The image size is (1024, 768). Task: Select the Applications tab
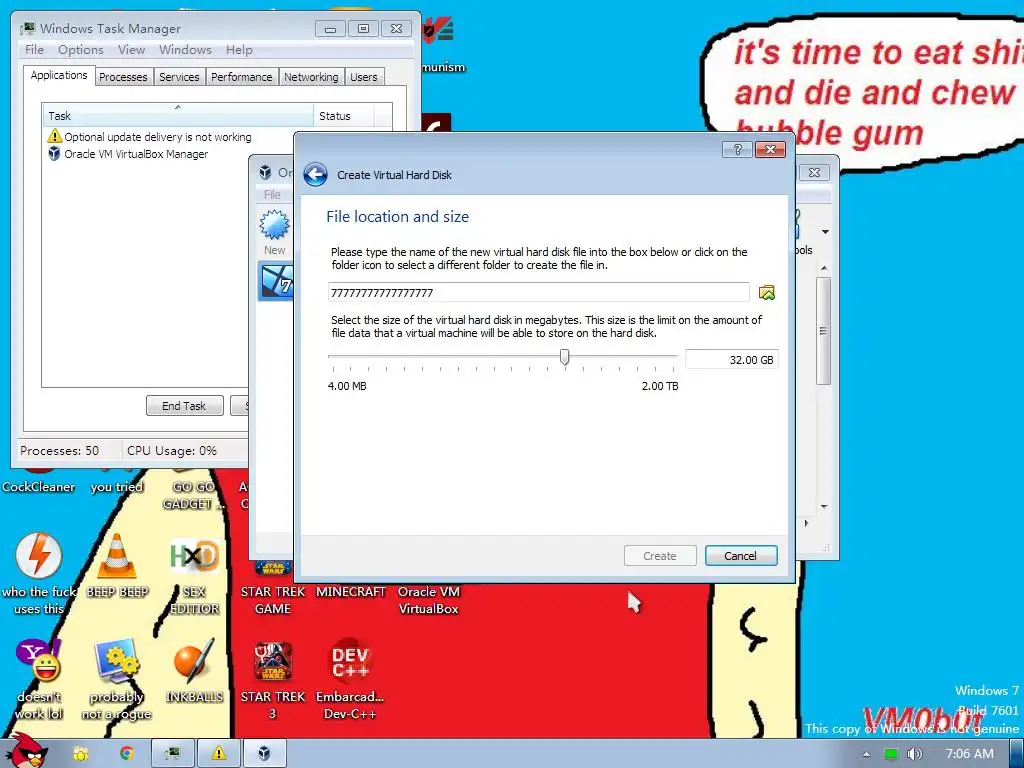(59, 75)
